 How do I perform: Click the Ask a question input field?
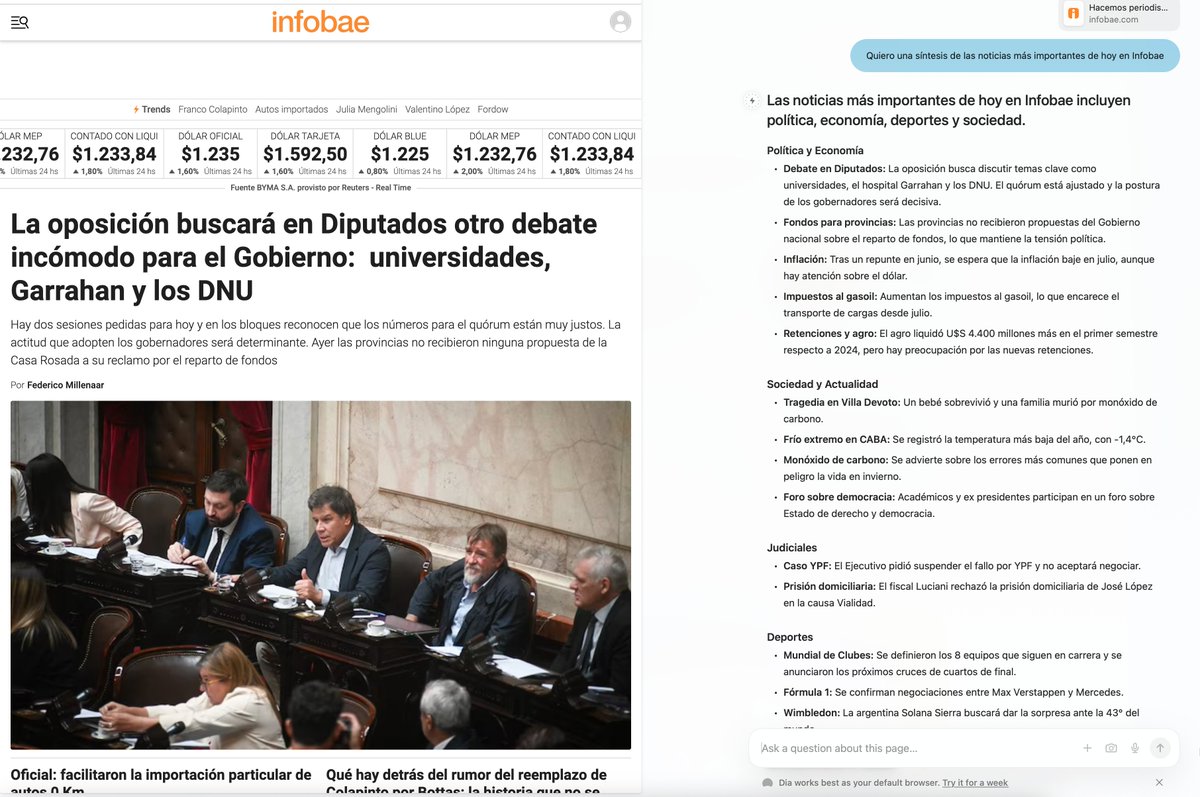915,748
